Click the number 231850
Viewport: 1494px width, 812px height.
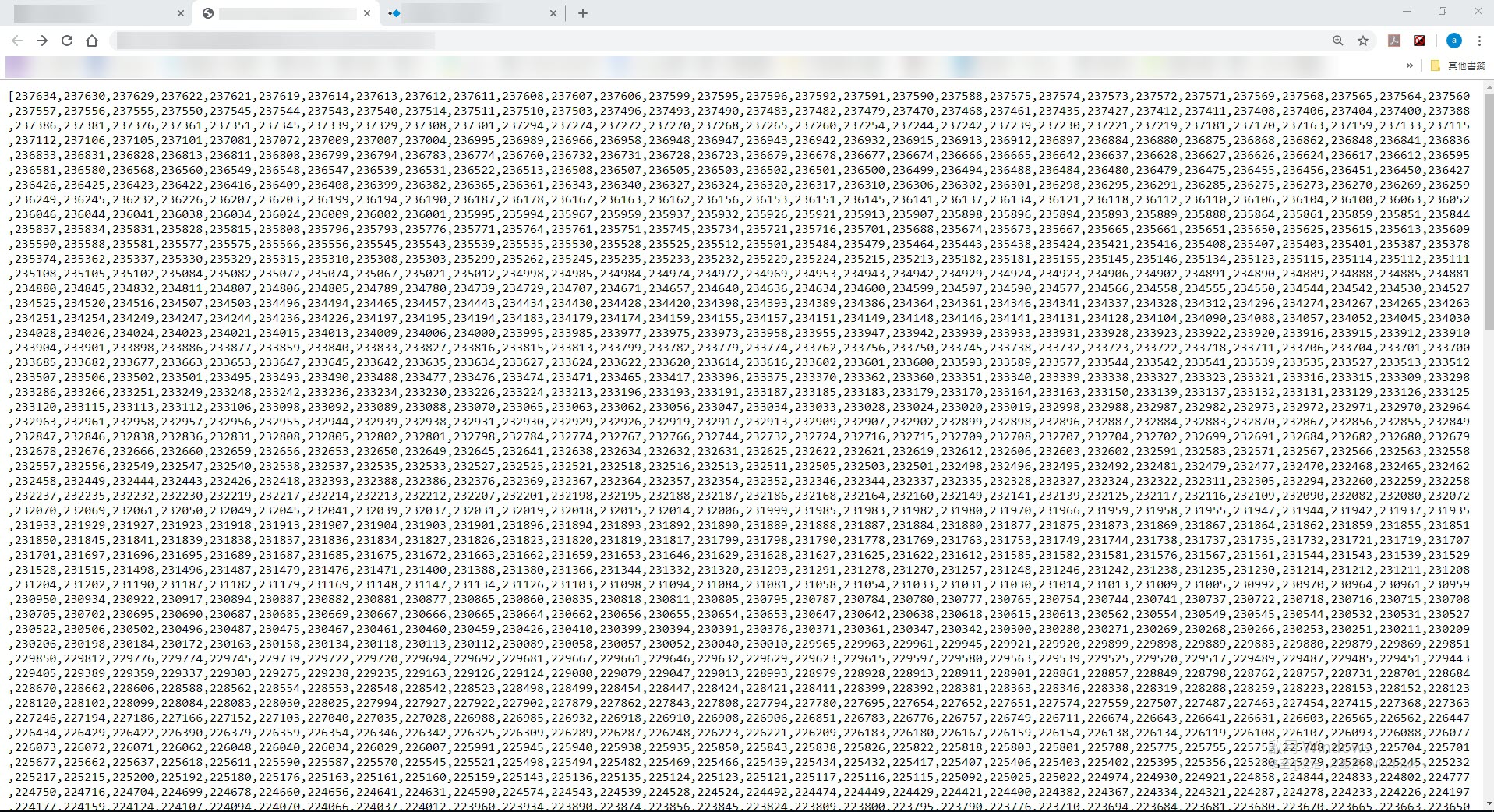tap(36, 540)
